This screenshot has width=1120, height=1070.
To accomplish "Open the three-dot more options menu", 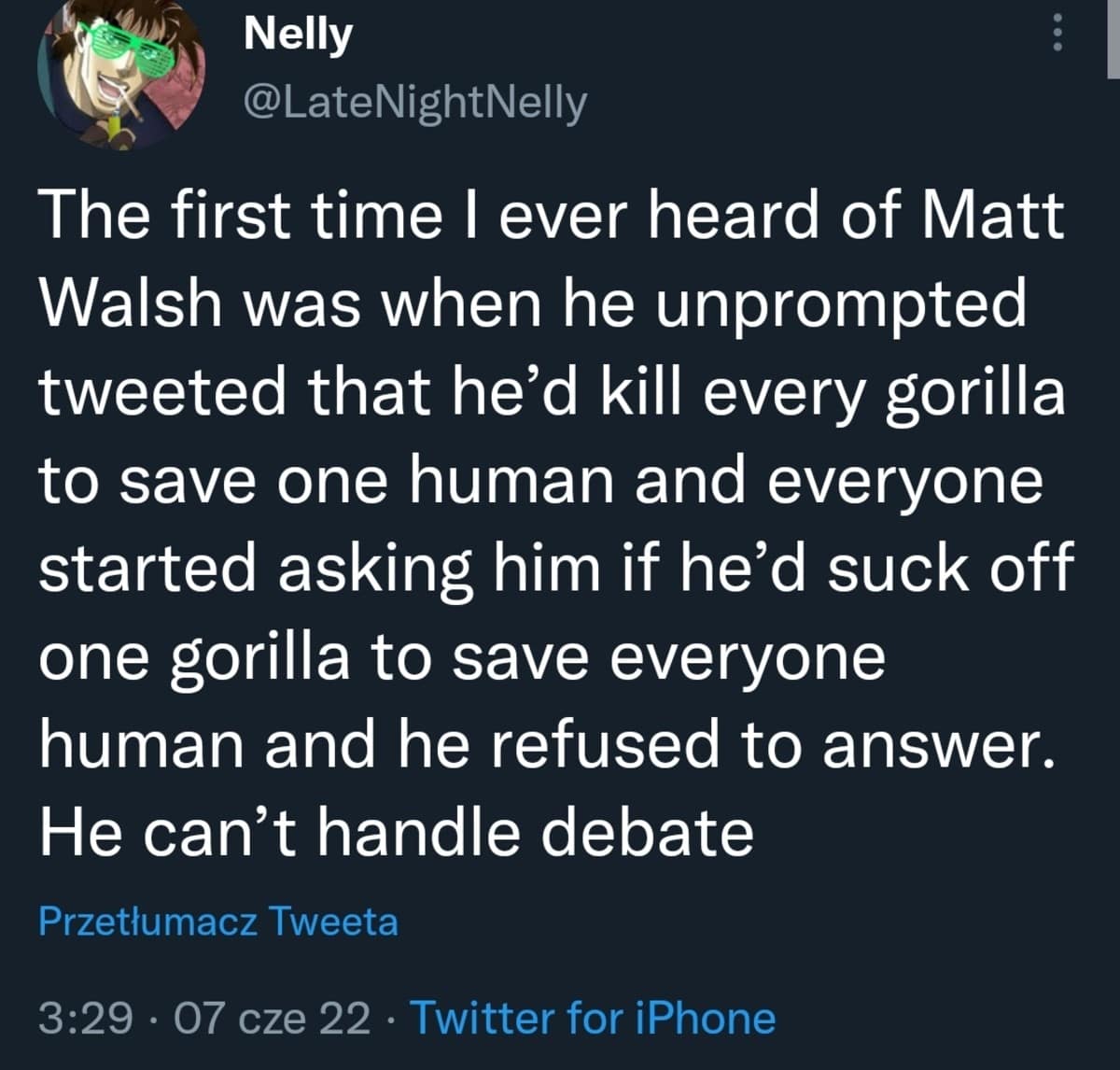I will click(1057, 35).
